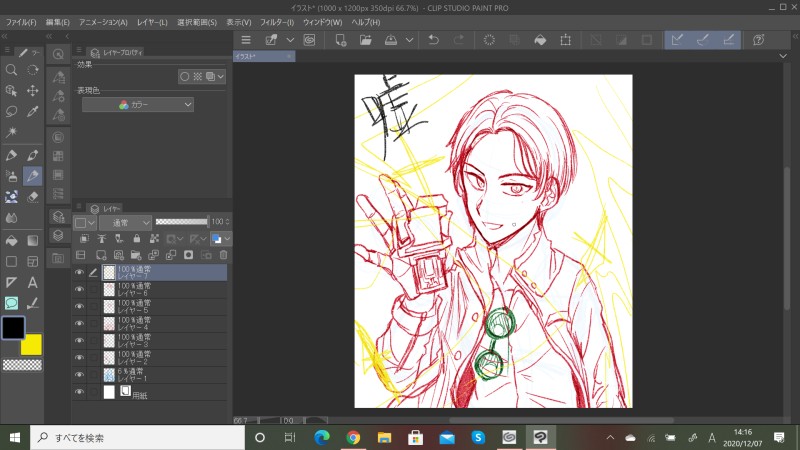Click the Open file folder icon

365,40
